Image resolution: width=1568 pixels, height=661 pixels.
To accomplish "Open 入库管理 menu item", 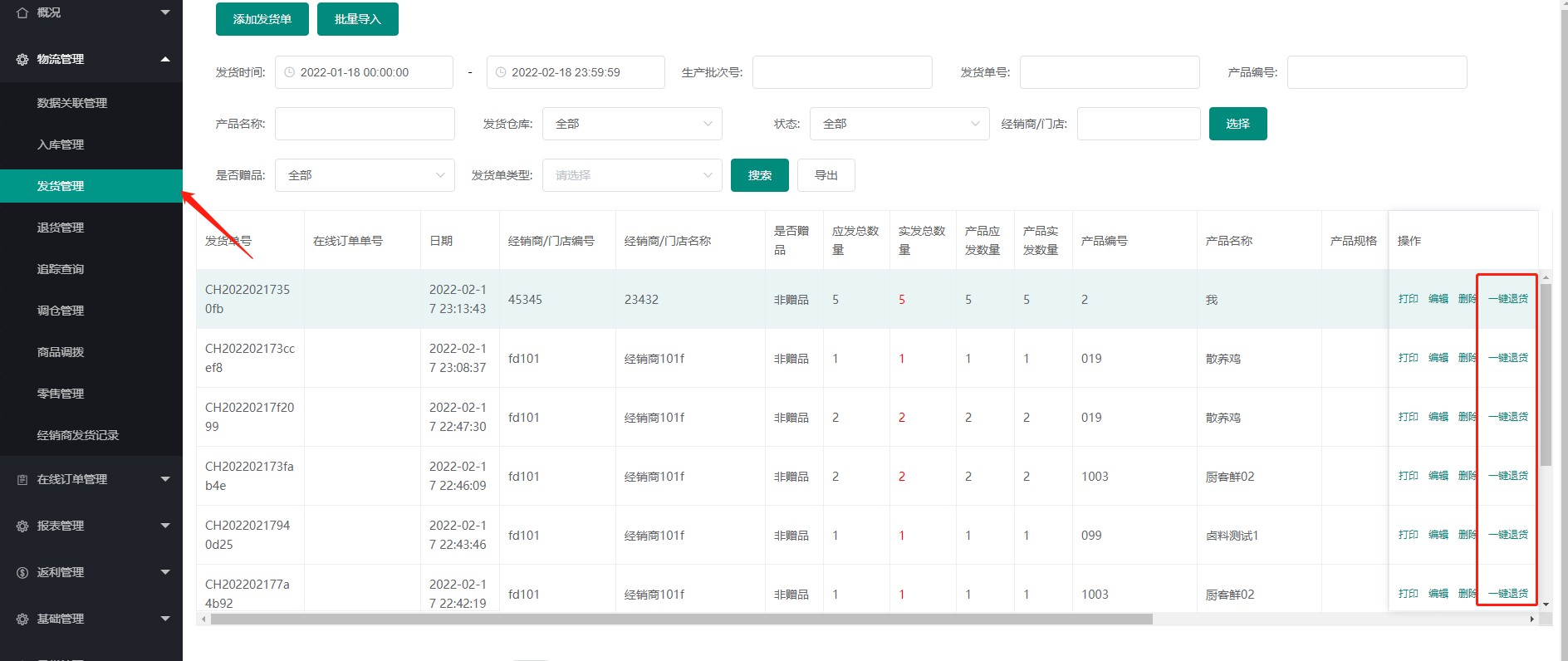I will (x=91, y=144).
